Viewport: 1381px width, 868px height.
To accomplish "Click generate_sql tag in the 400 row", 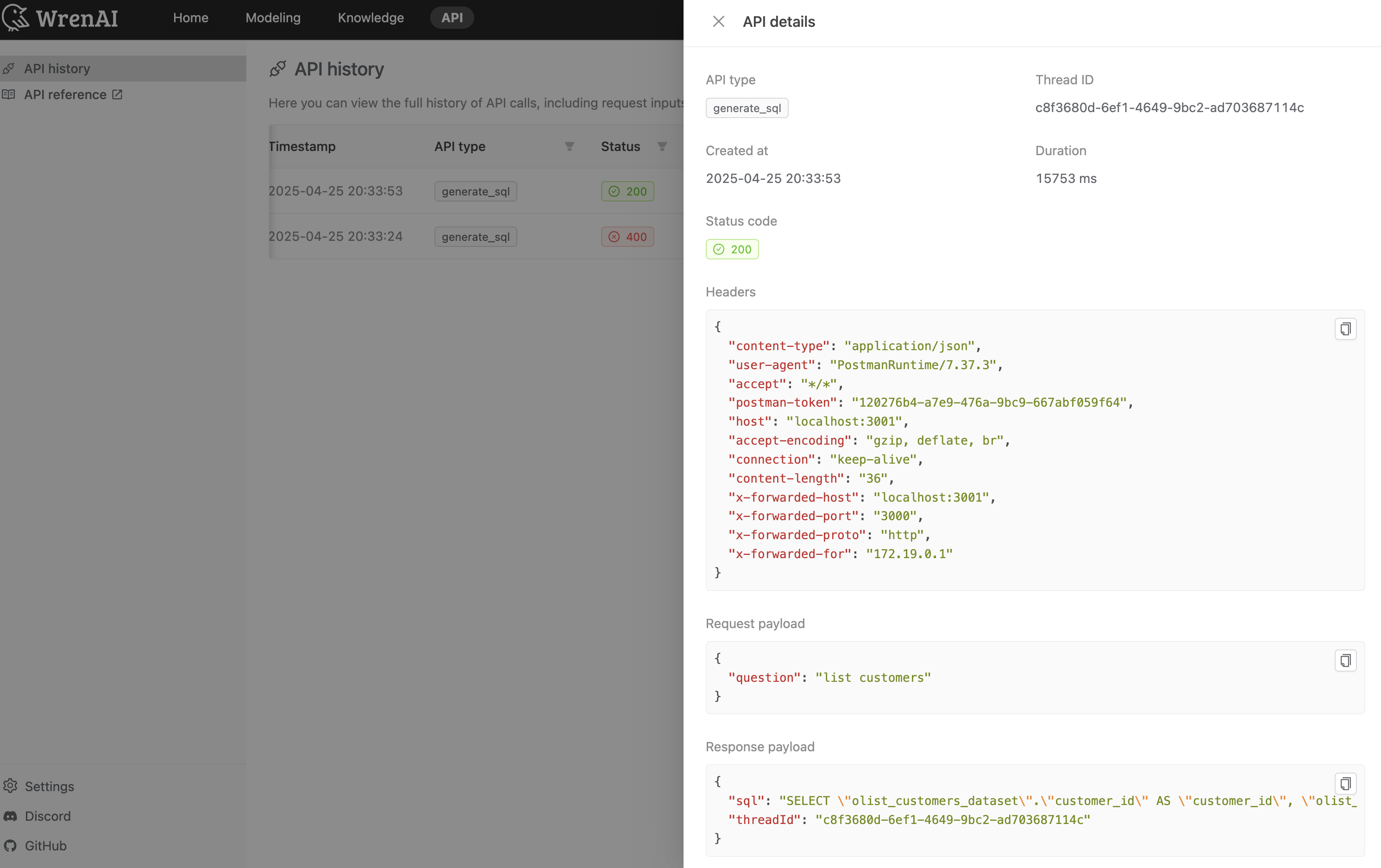I will [x=476, y=236].
